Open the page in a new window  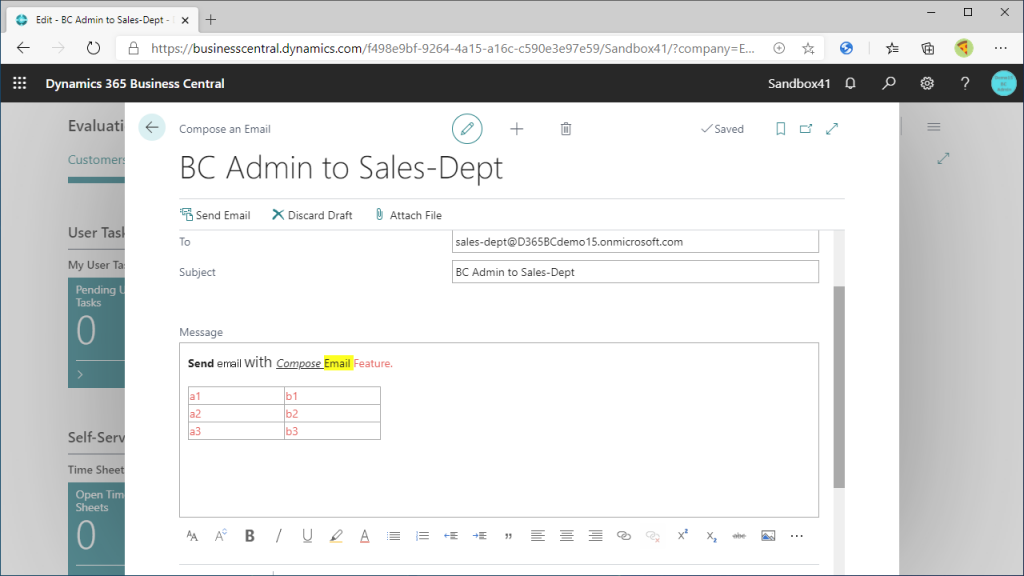(x=806, y=129)
